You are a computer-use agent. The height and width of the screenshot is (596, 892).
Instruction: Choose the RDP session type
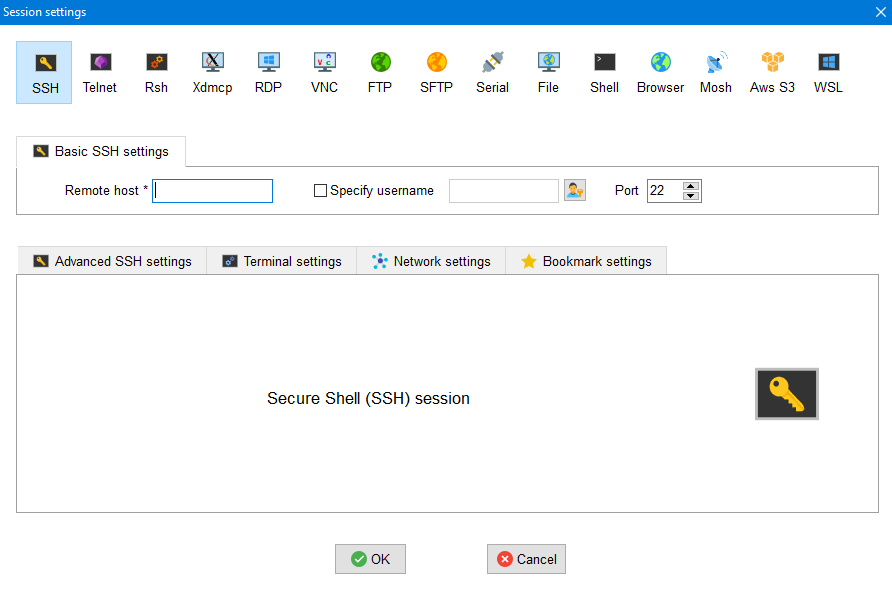coord(269,72)
